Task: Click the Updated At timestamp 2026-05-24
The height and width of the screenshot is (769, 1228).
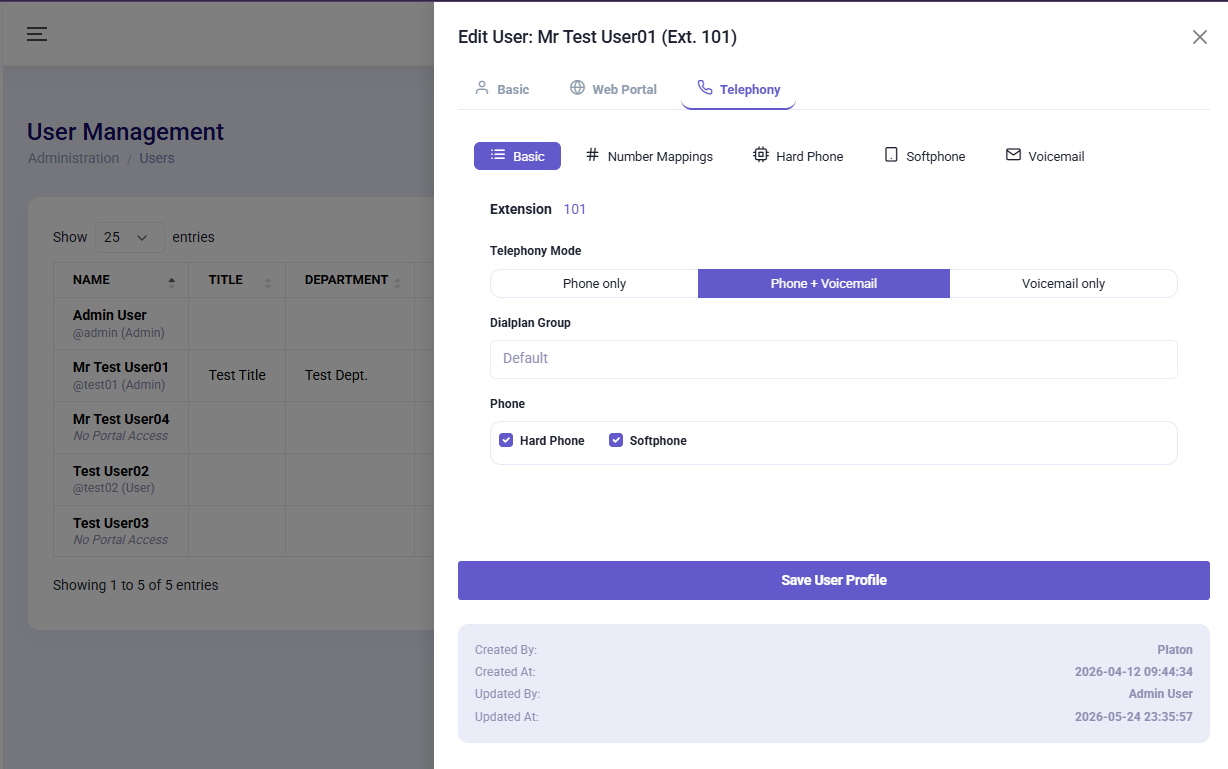Action: click(1134, 717)
